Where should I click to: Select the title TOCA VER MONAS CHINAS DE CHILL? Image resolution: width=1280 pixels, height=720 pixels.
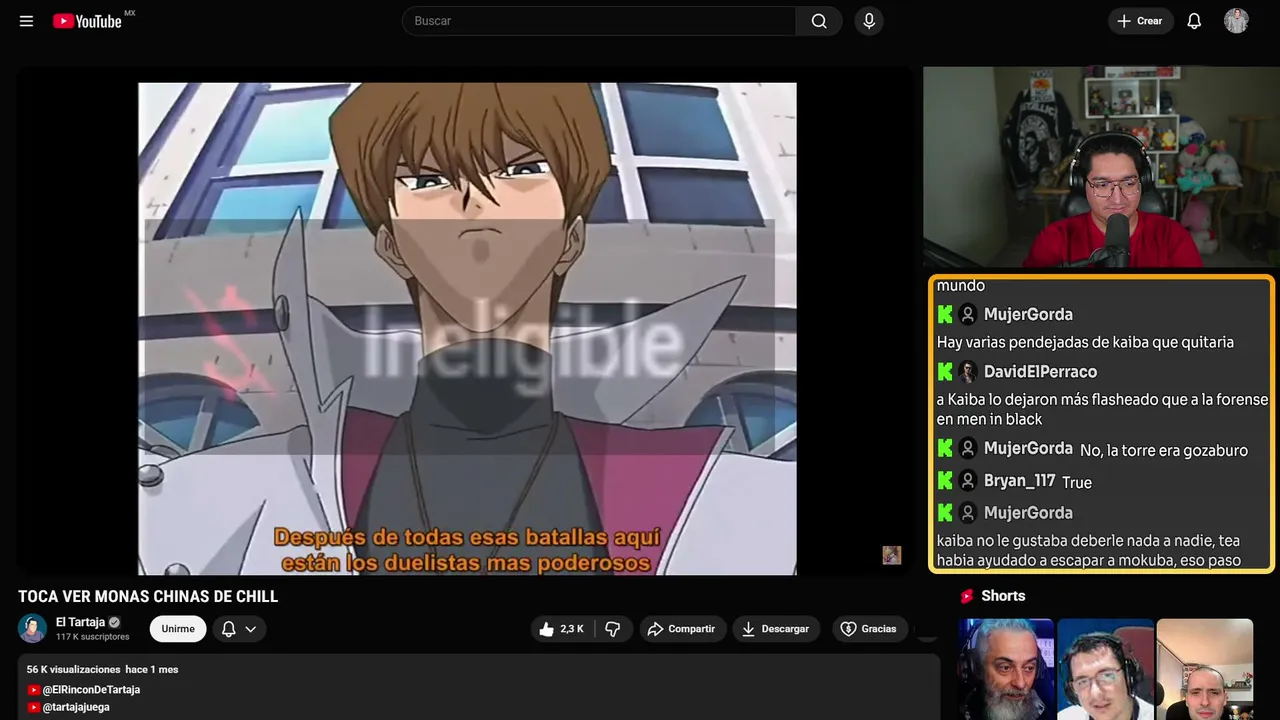coord(148,596)
